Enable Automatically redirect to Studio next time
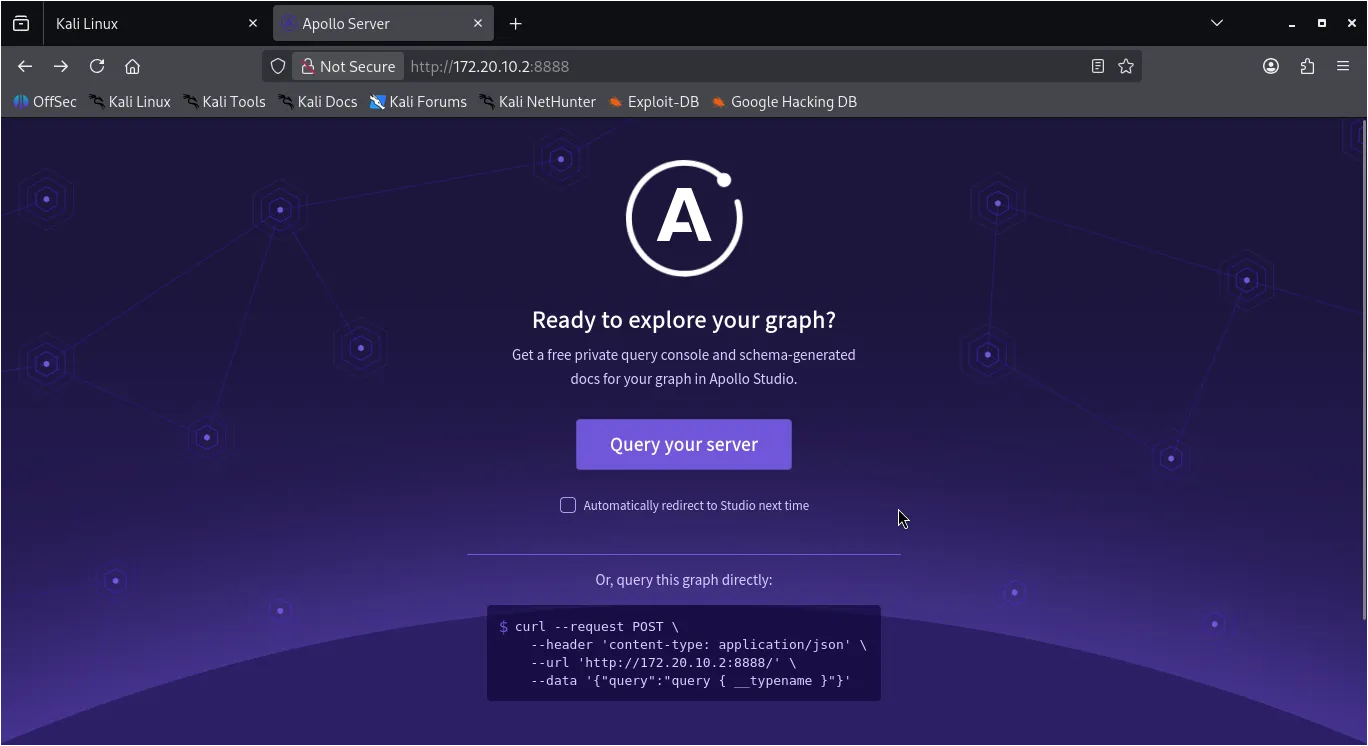 [x=568, y=505]
